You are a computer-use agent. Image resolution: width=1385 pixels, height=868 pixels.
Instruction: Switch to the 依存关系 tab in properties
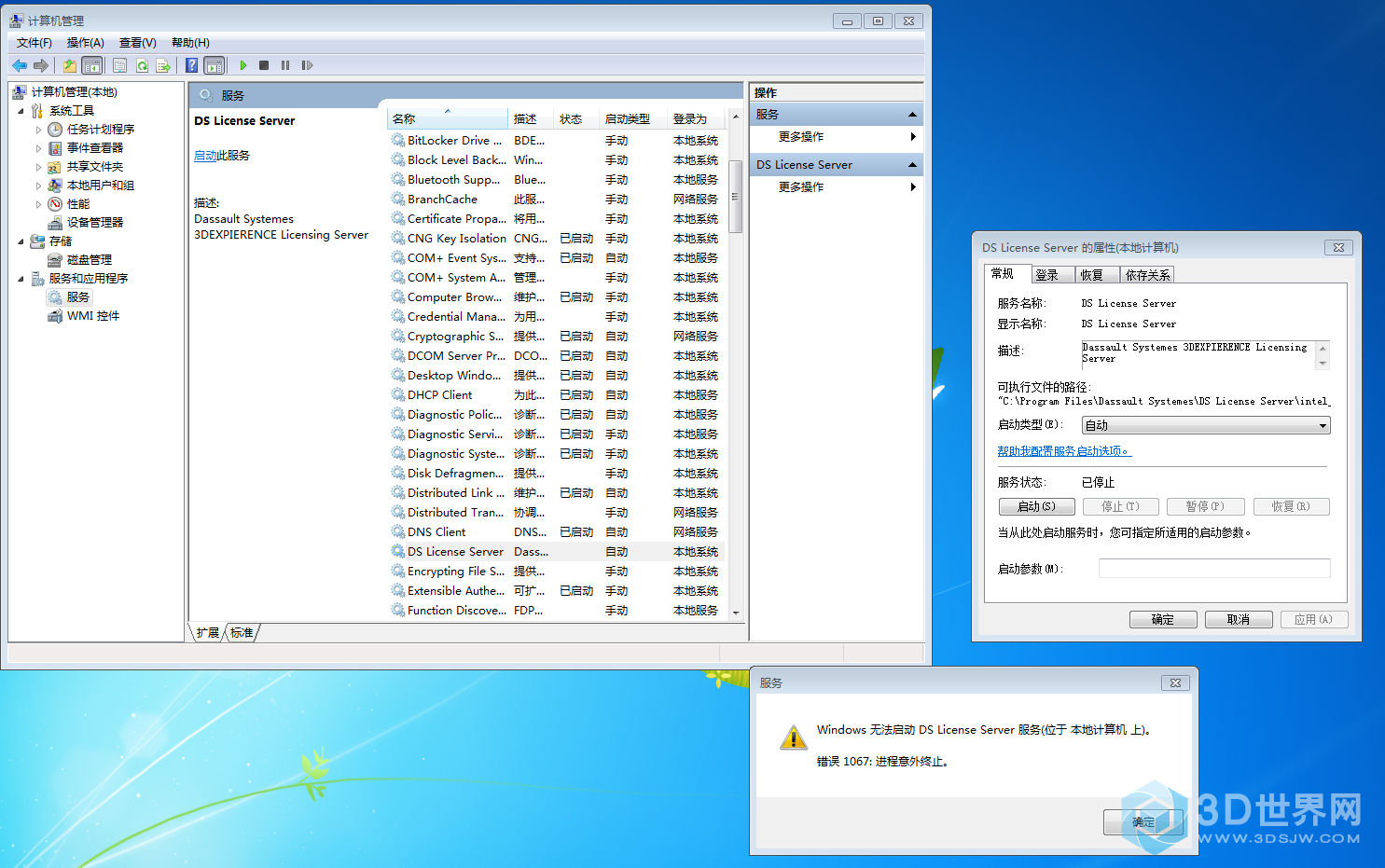[x=1147, y=275]
